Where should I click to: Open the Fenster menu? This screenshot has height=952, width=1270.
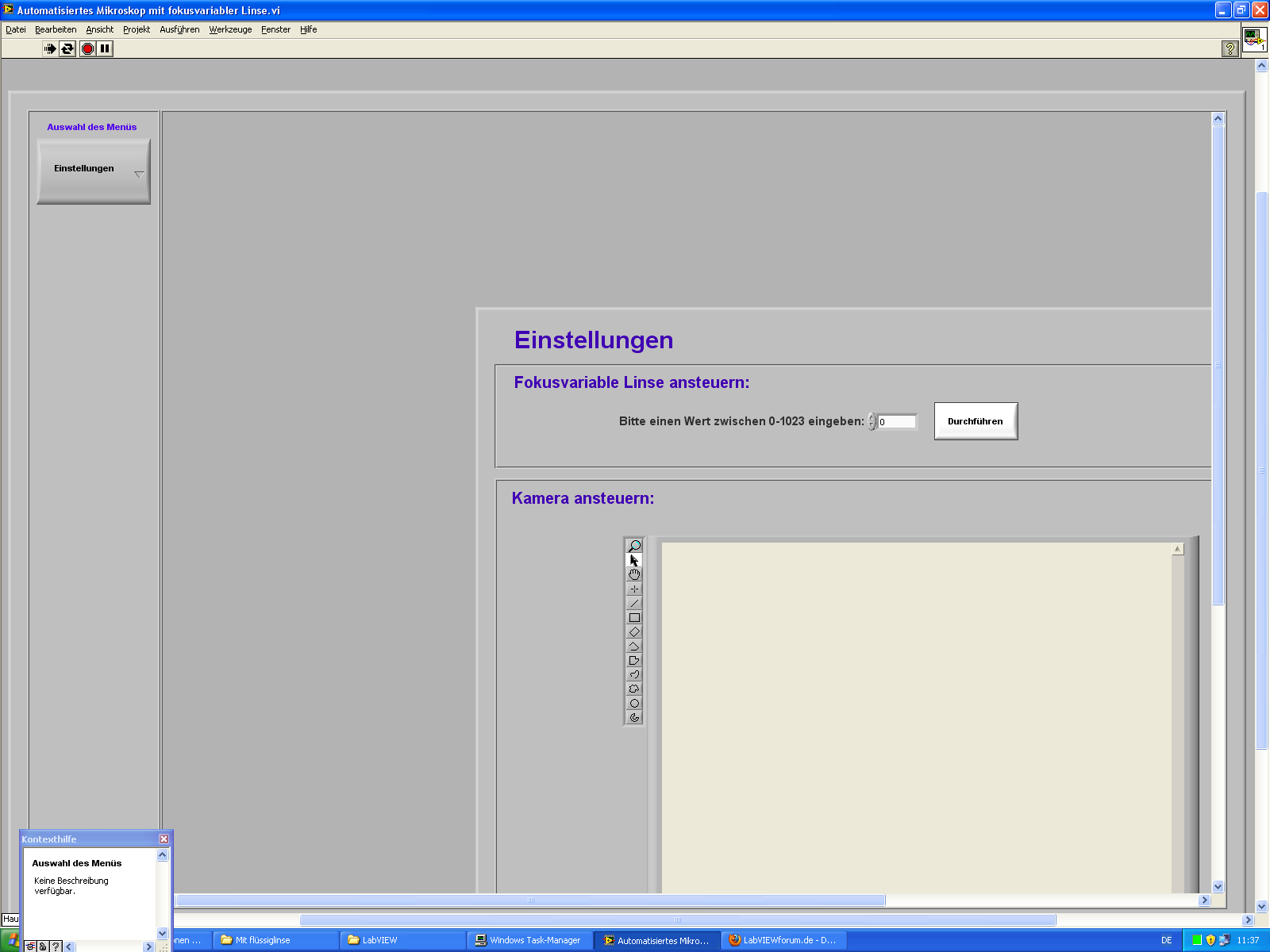click(x=276, y=29)
